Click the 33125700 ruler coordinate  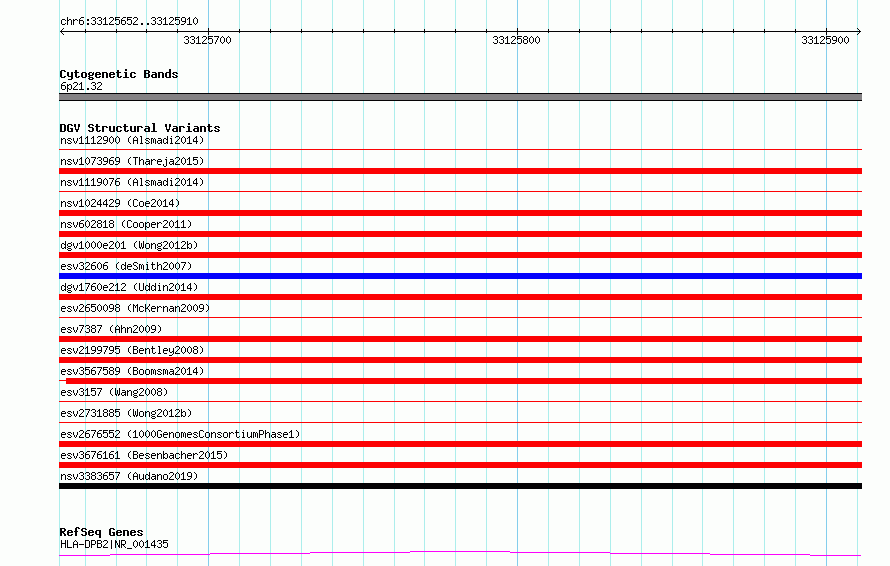pyautogui.click(x=207, y=40)
